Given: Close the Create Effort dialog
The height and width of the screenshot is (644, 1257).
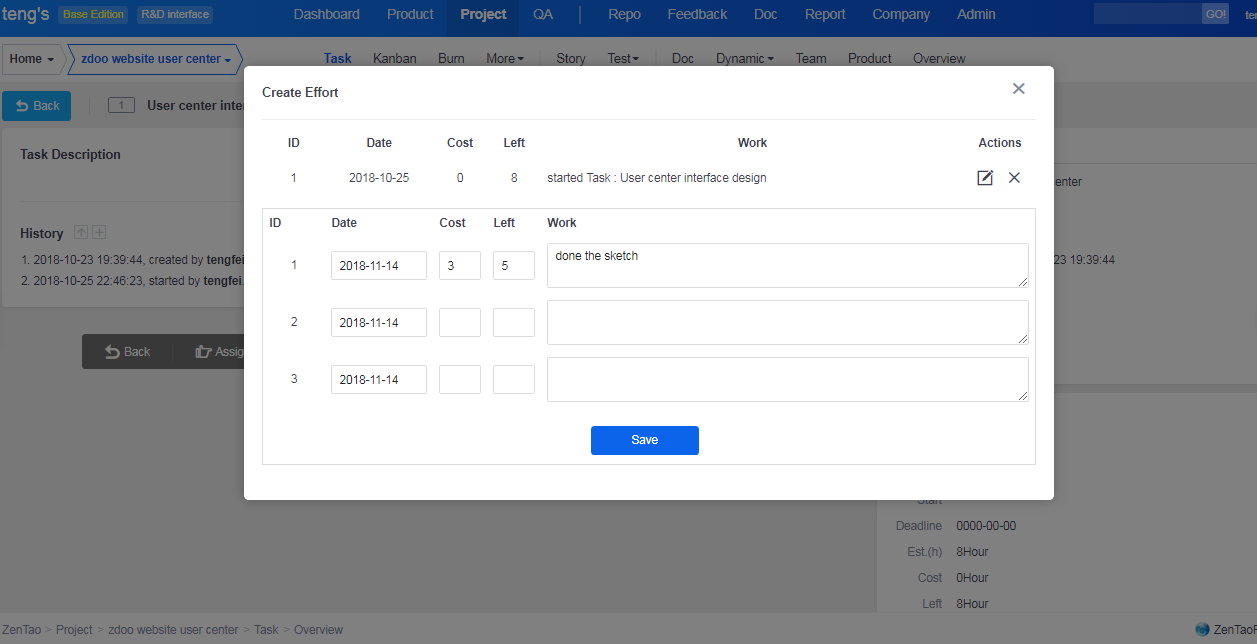Looking at the screenshot, I should pyautogui.click(x=1018, y=89).
